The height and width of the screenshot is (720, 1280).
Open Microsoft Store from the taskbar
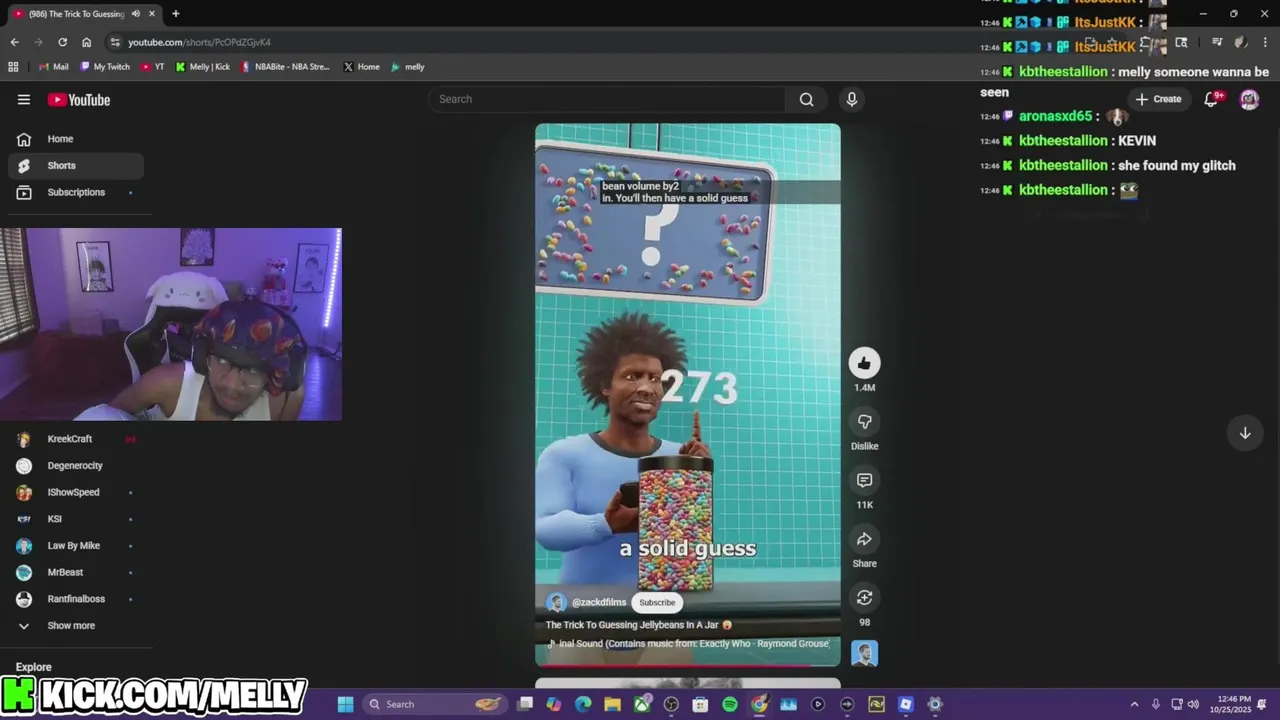click(x=701, y=704)
